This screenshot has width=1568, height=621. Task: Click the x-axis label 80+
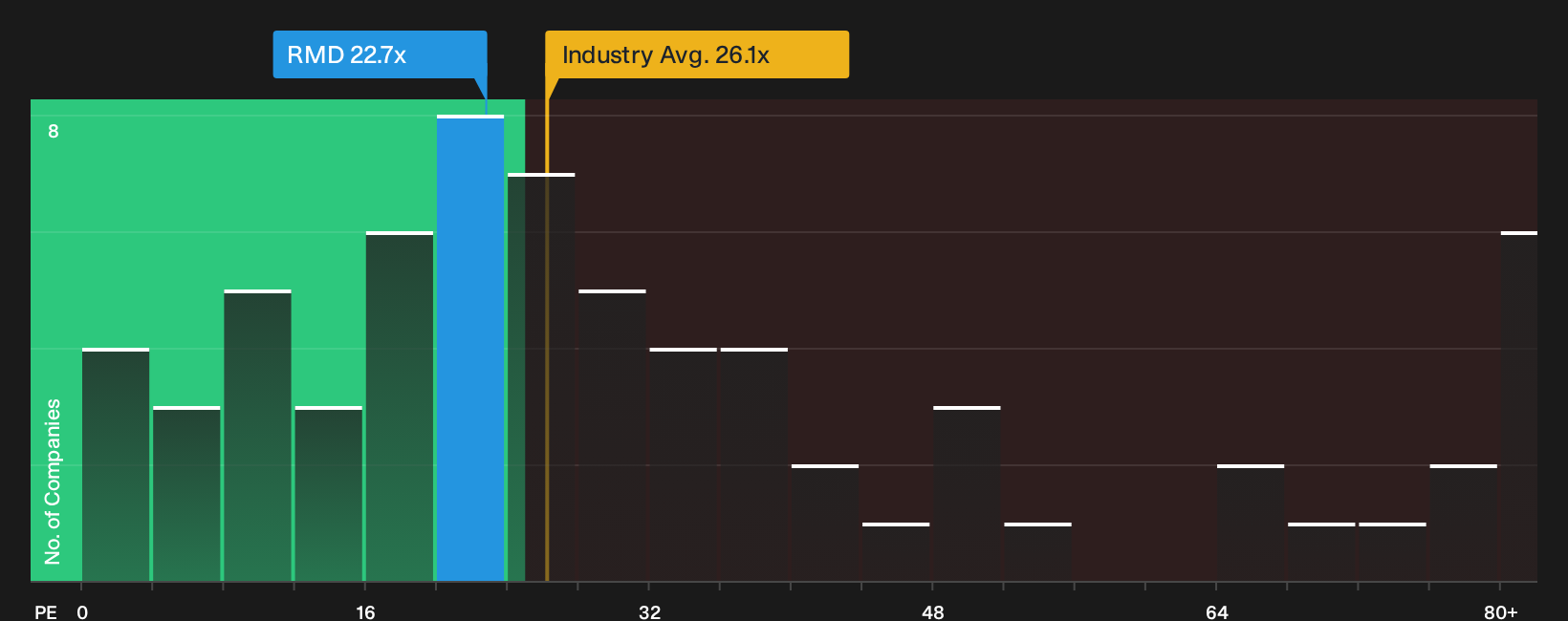1500,611
